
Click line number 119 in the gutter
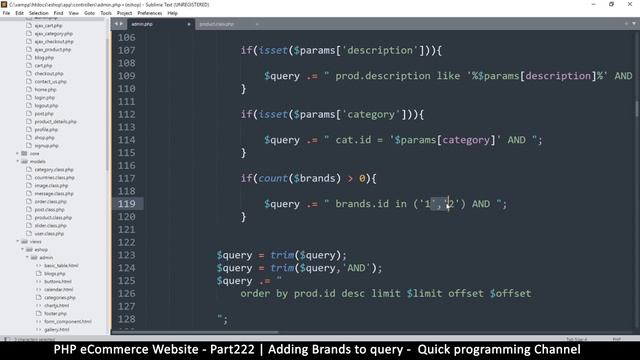tap(127, 204)
